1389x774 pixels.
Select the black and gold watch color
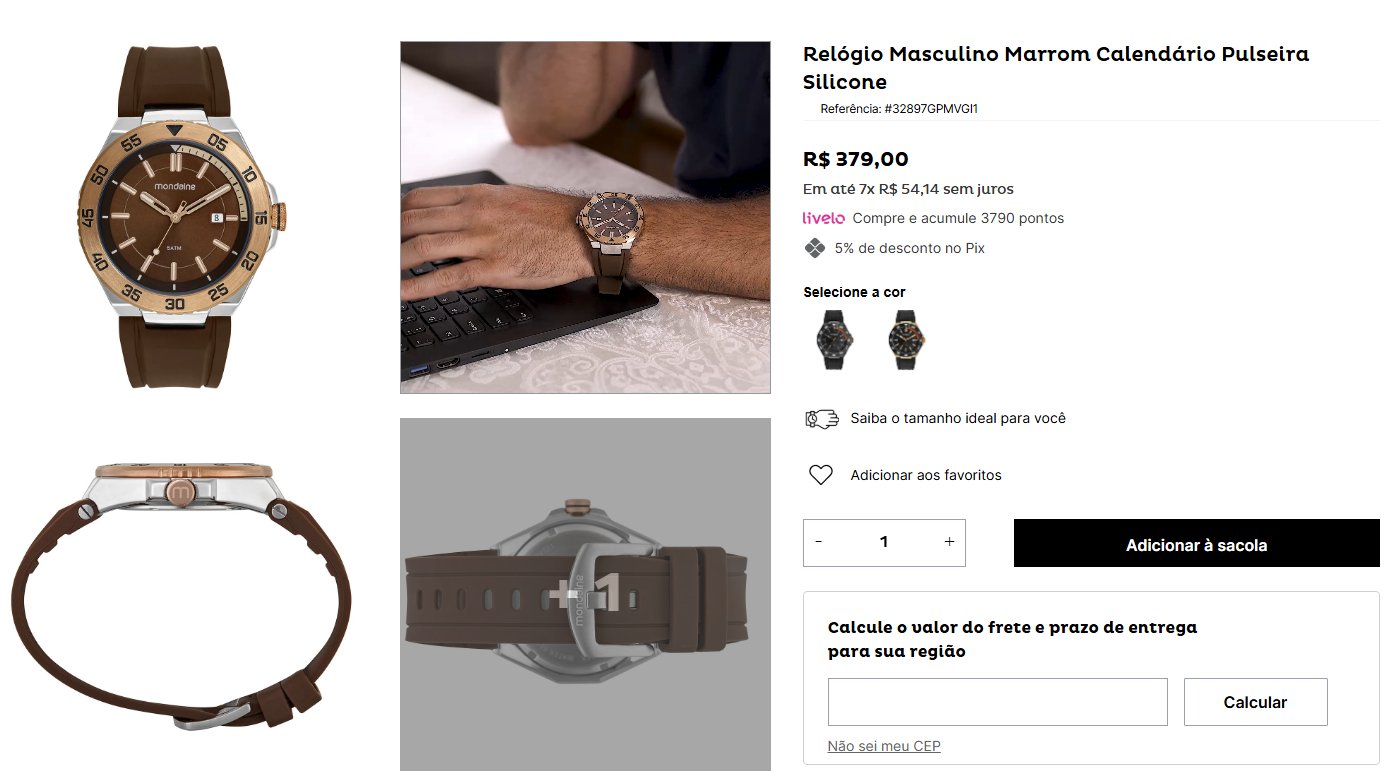pyautogui.click(x=903, y=340)
